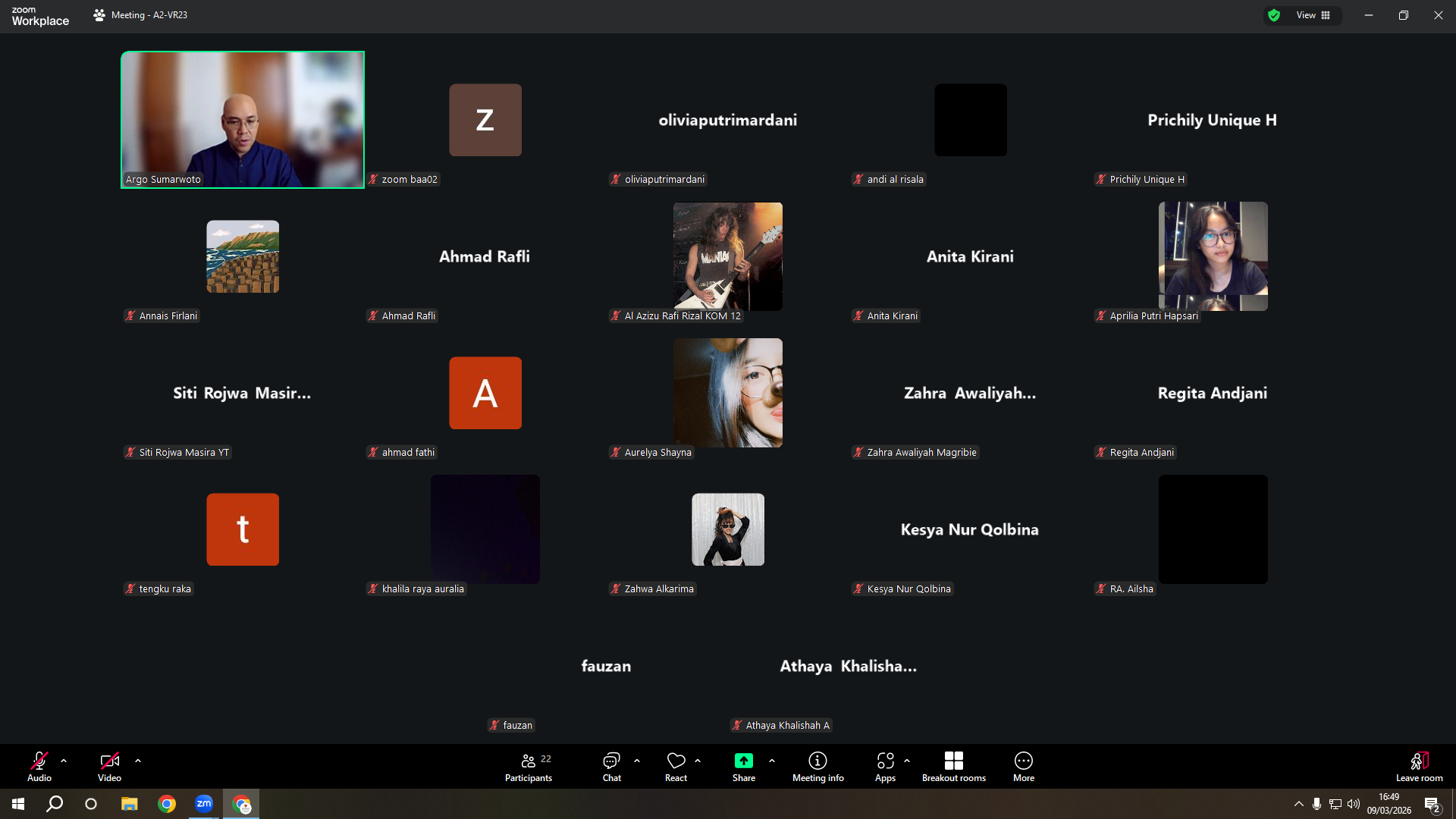The height and width of the screenshot is (819, 1456).
Task: Open the More menu
Action: point(1024,767)
